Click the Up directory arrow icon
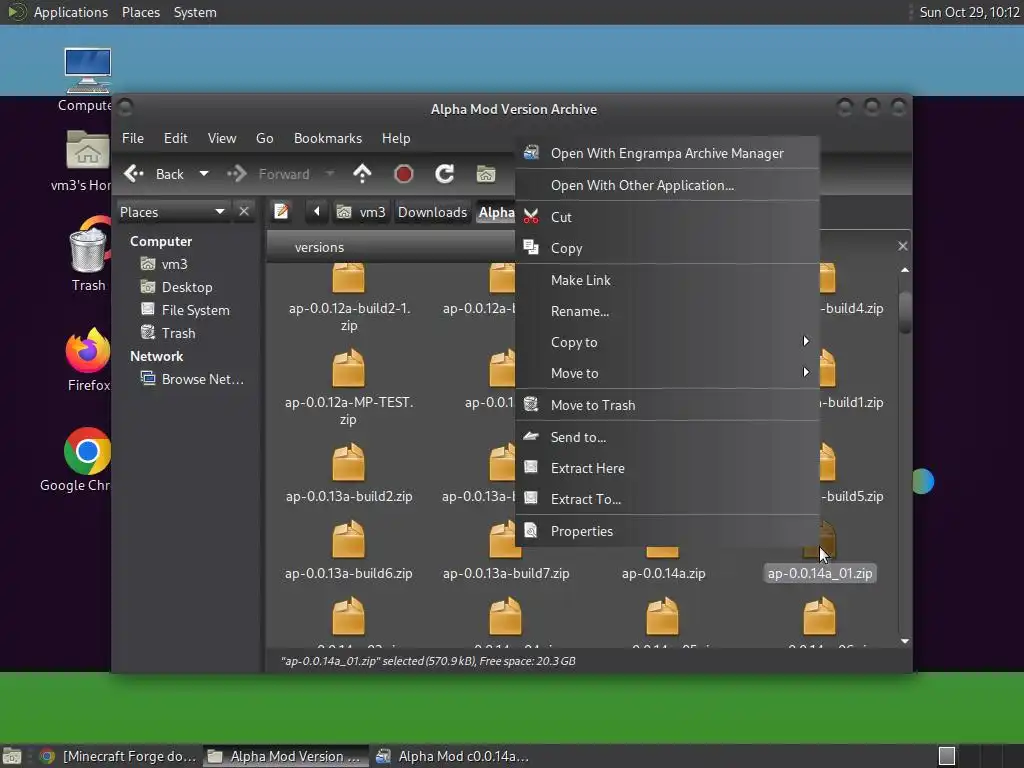This screenshot has height=768, width=1024. point(362,174)
